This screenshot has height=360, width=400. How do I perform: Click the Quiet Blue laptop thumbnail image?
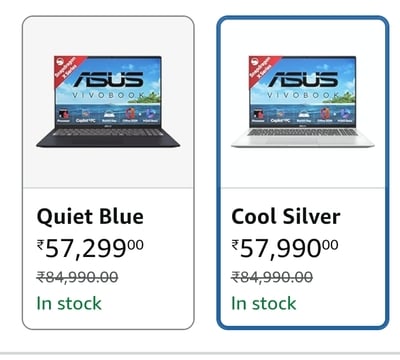pyautogui.click(x=108, y=102)
